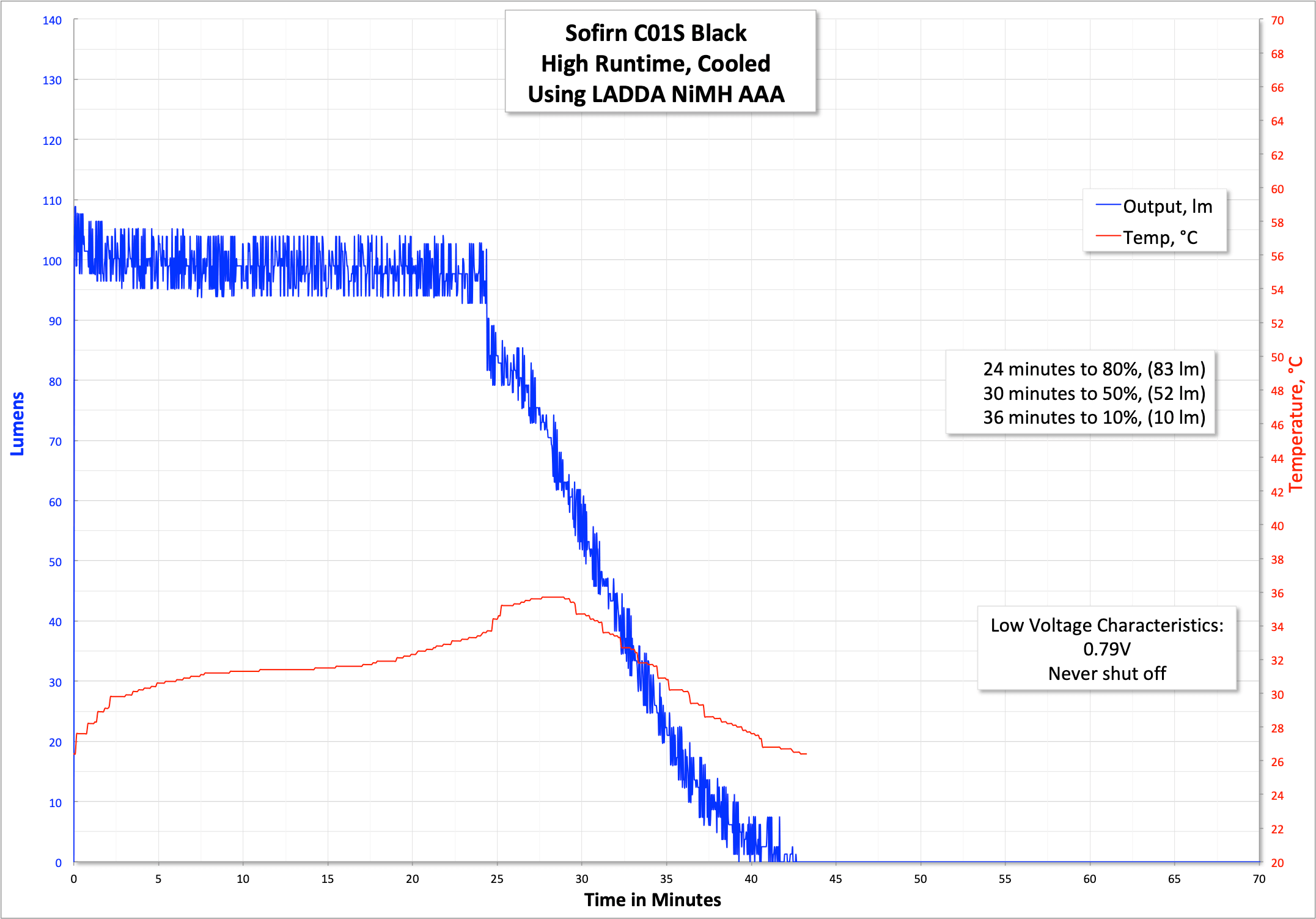Click the 20 °C temperature axis label

point(1277,863)
